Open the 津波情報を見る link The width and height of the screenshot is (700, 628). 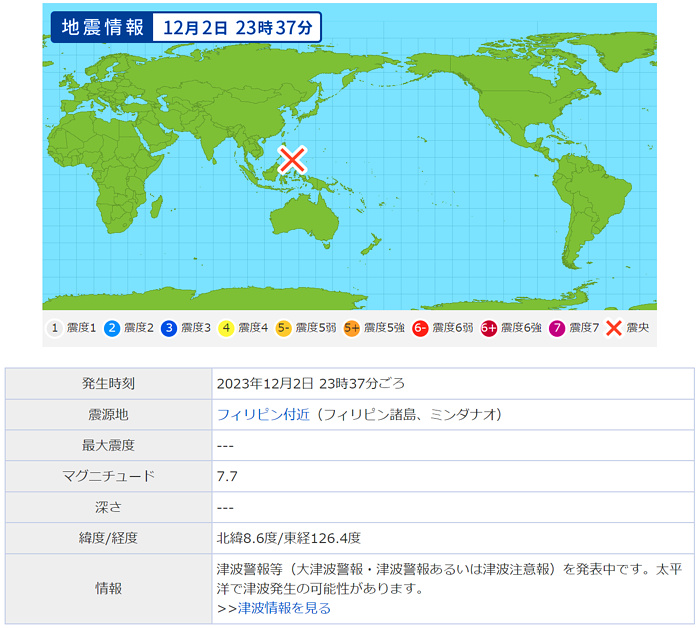pyautogui.click(x=284, y=608)
